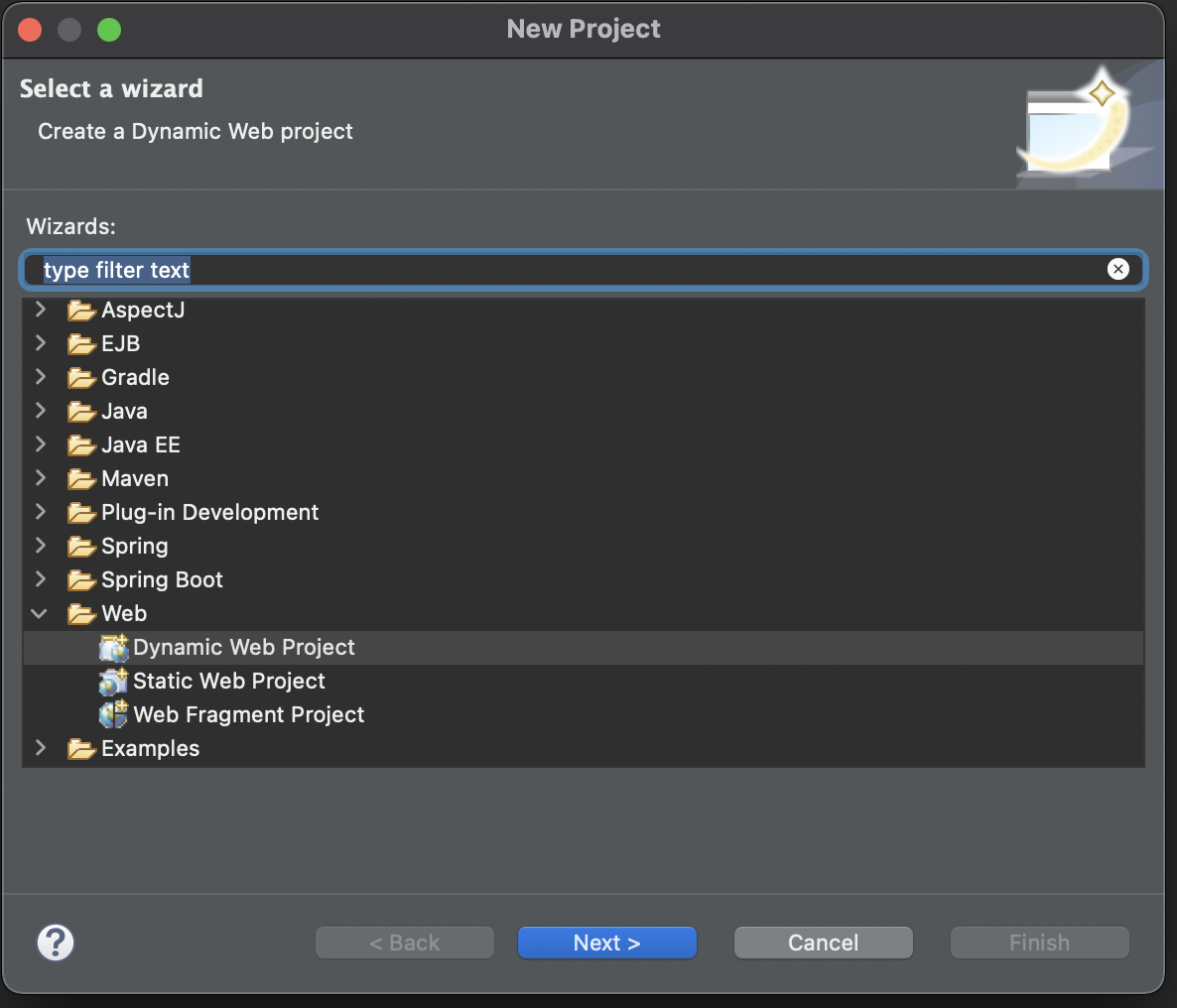Image resolution: width=1177 pixels, height=1008 pixels.
Task: Select the AspectJ category label
Action: pos(143,310)
